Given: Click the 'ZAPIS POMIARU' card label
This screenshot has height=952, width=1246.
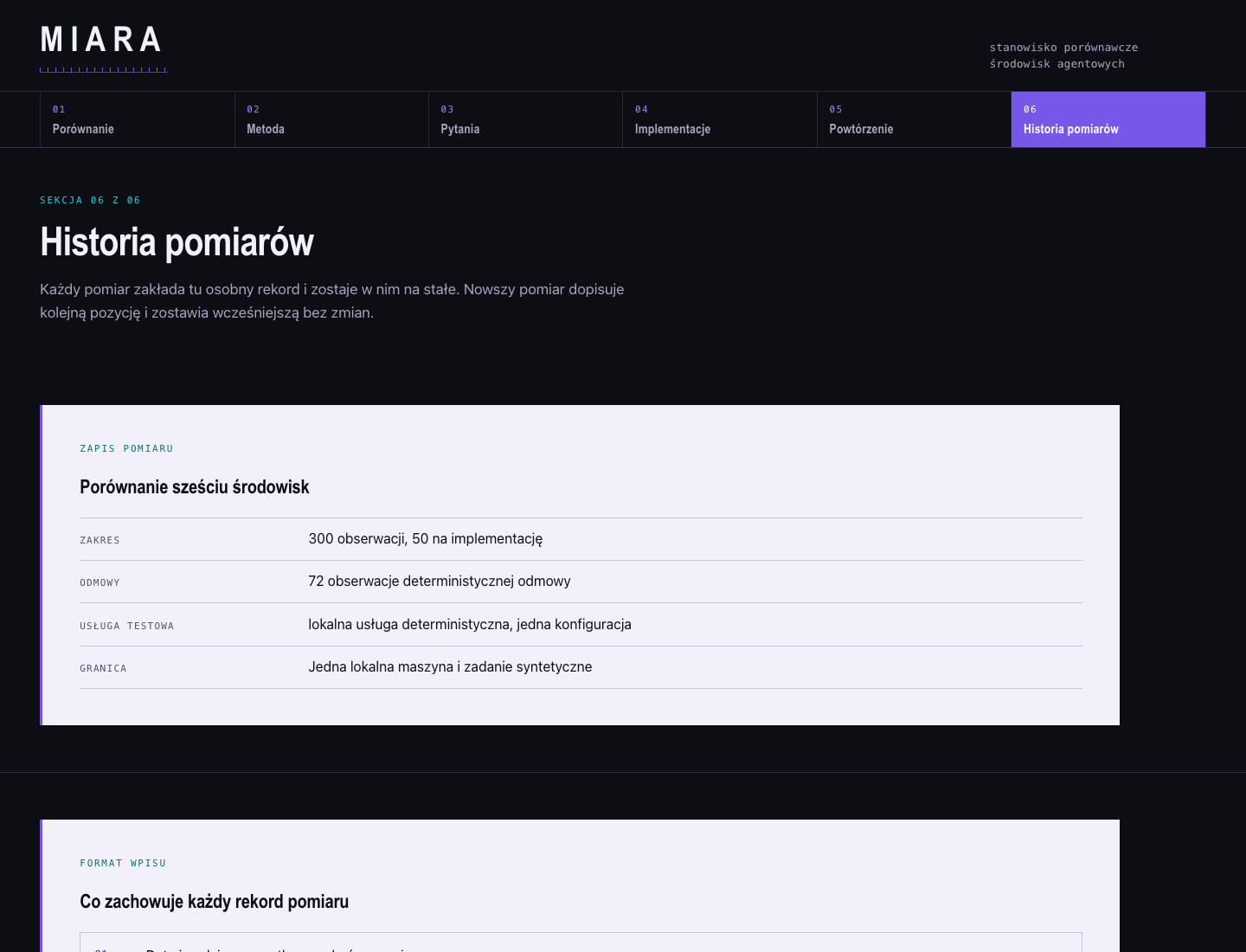Looking at the screenshot, I should [x=126, y=448].
